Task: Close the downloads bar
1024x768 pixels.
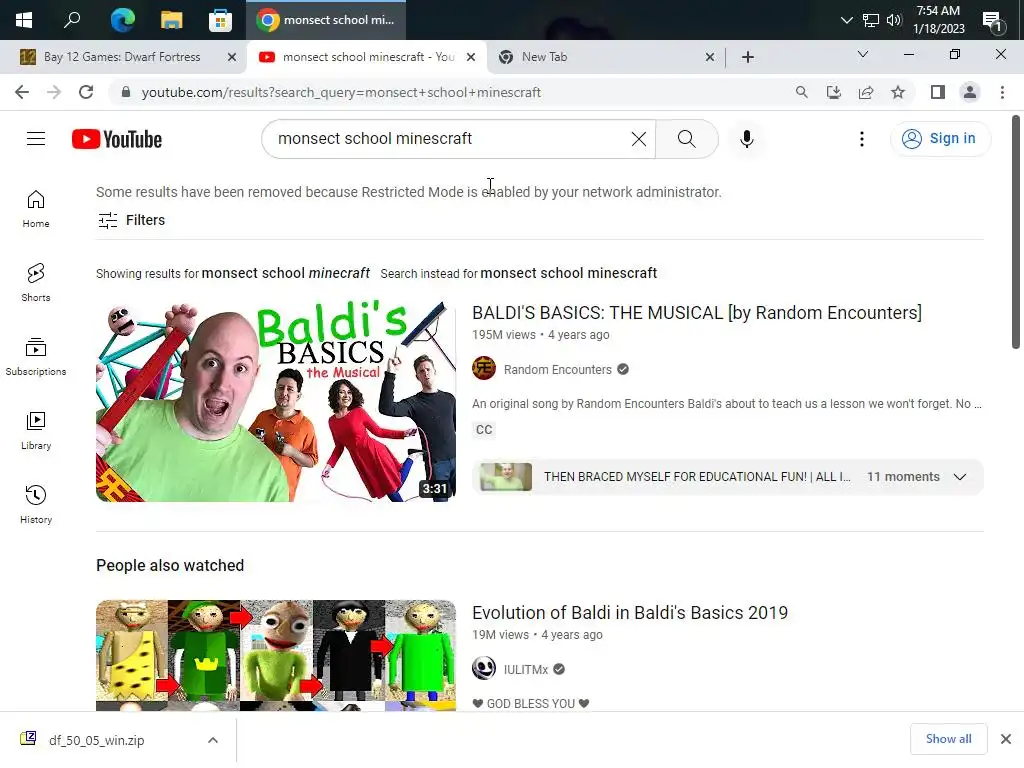Action: [x=1006, y=739]
